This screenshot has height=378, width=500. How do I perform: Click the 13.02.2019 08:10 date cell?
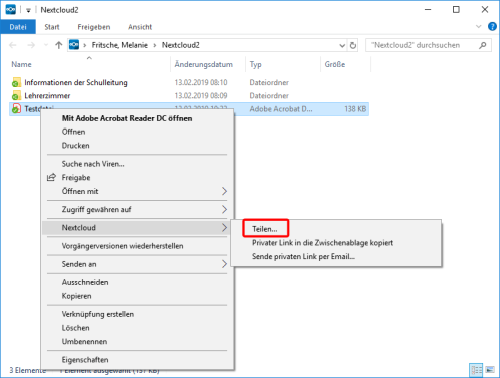[201, 82]
